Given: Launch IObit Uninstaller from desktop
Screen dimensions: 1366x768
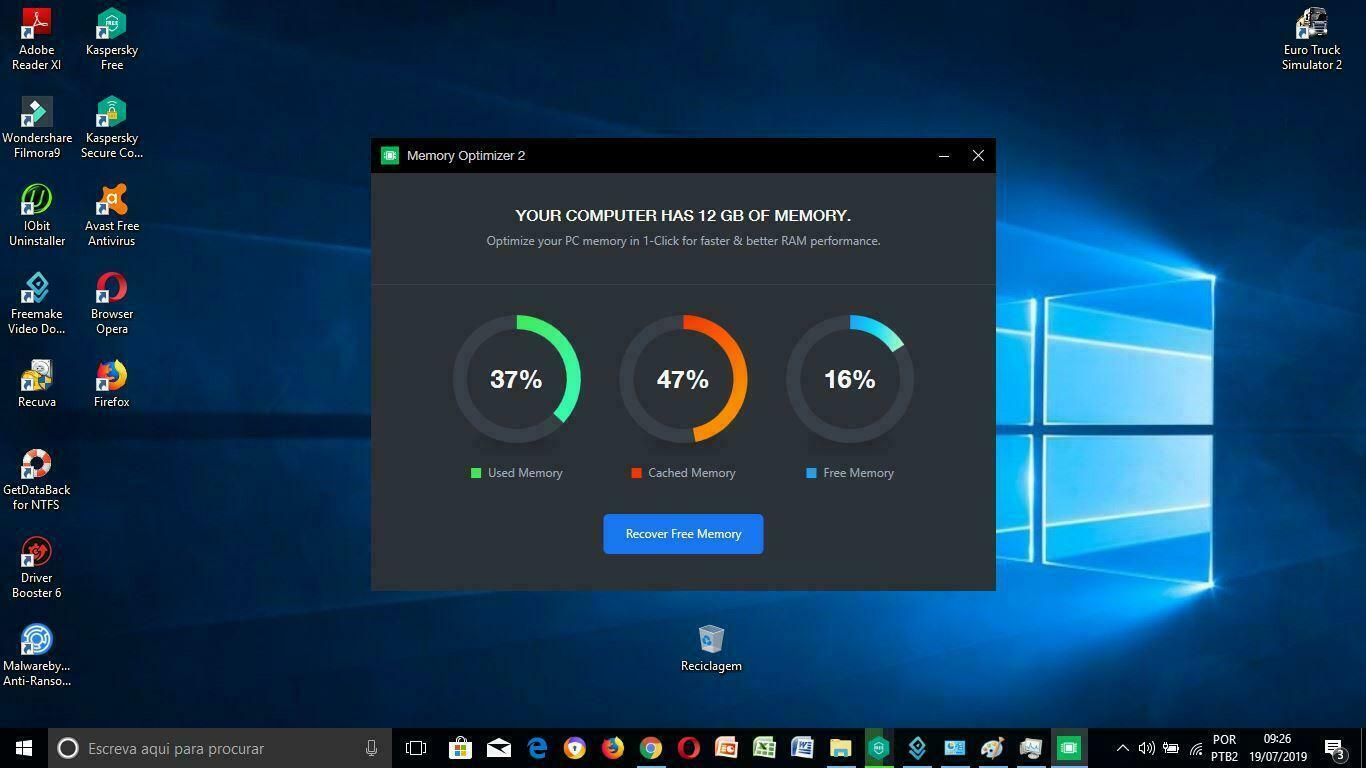Looking at the screenshot, I should tap(37, 215).
